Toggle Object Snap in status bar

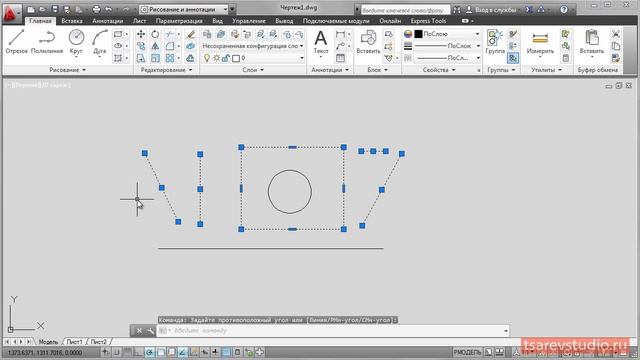click(x=161, y=352)
